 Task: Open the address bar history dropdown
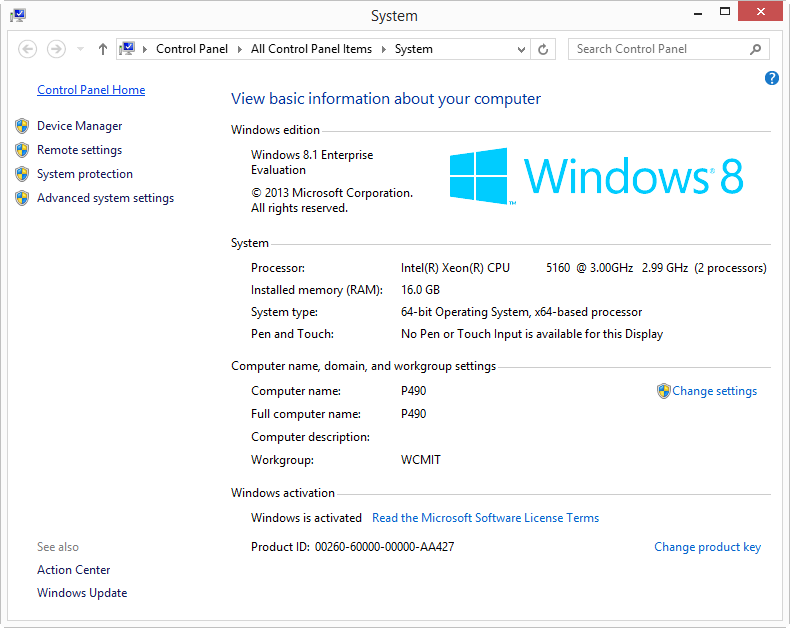pyautogui.click(x=521, y=49)
